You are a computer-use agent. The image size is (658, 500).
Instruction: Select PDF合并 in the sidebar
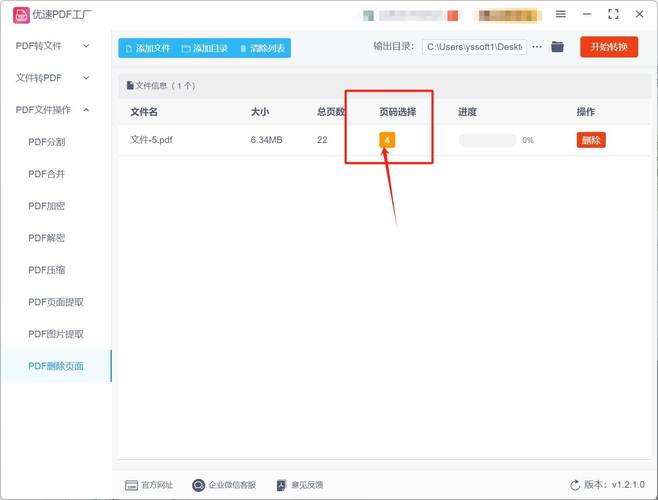(x=47, y=174)
